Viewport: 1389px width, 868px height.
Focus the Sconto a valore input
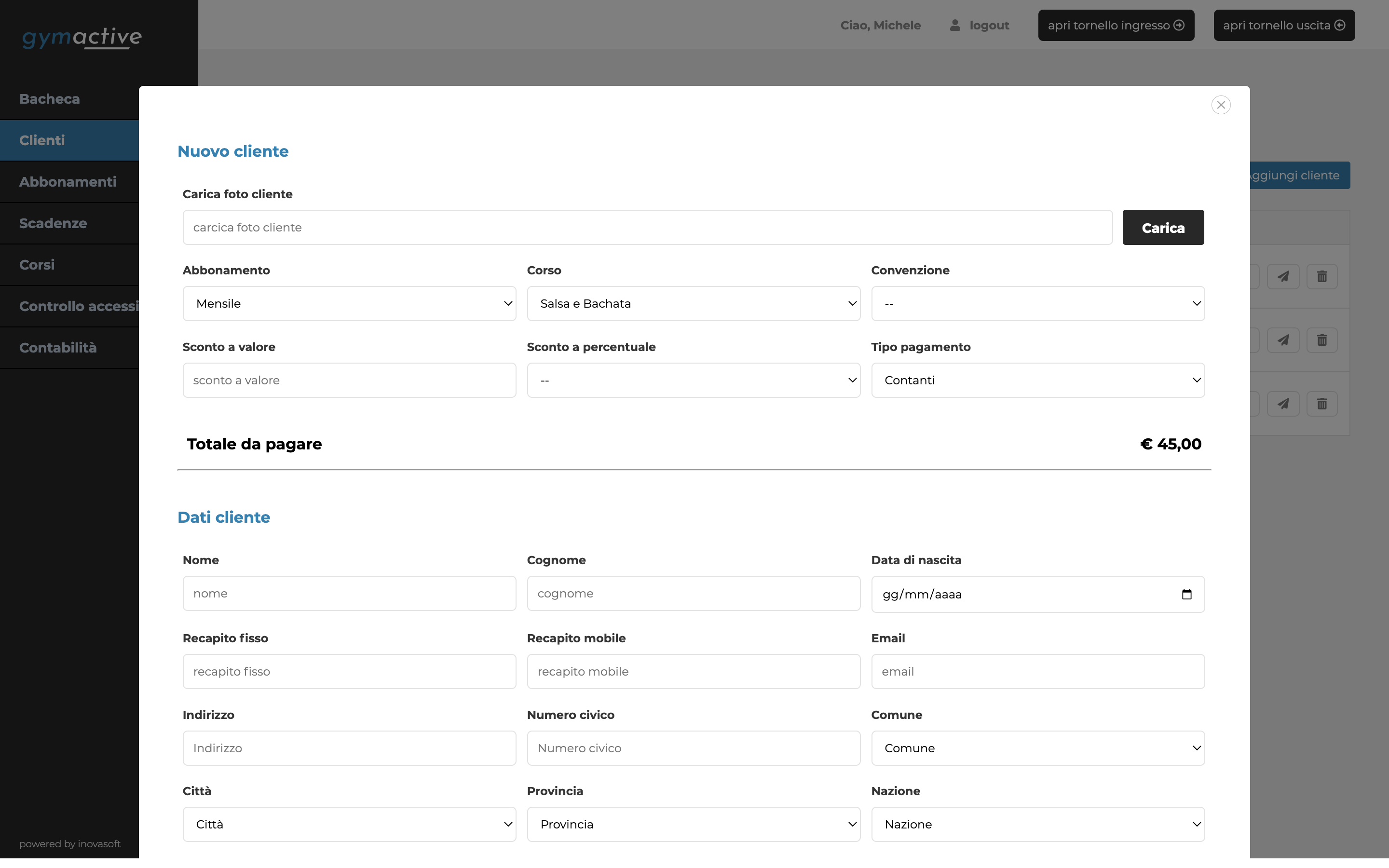click(x=349, y=380)
